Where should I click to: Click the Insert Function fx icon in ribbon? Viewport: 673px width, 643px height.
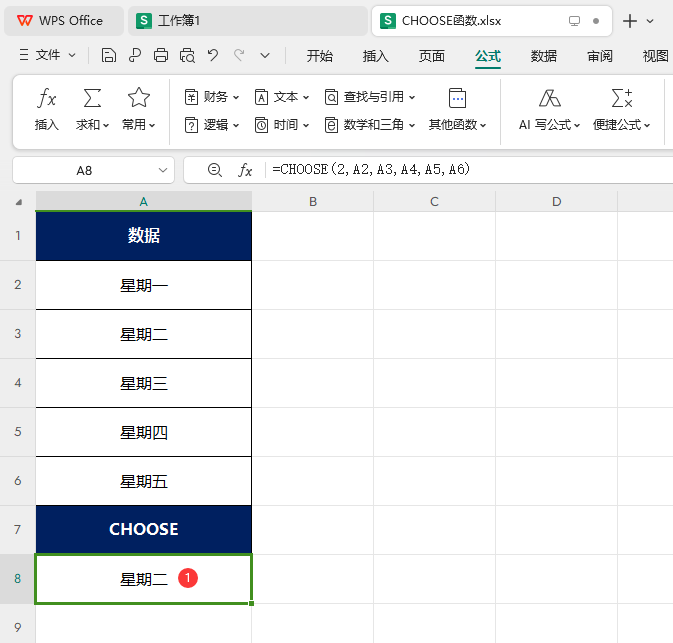pyautogui.click(x=46, y=99)
